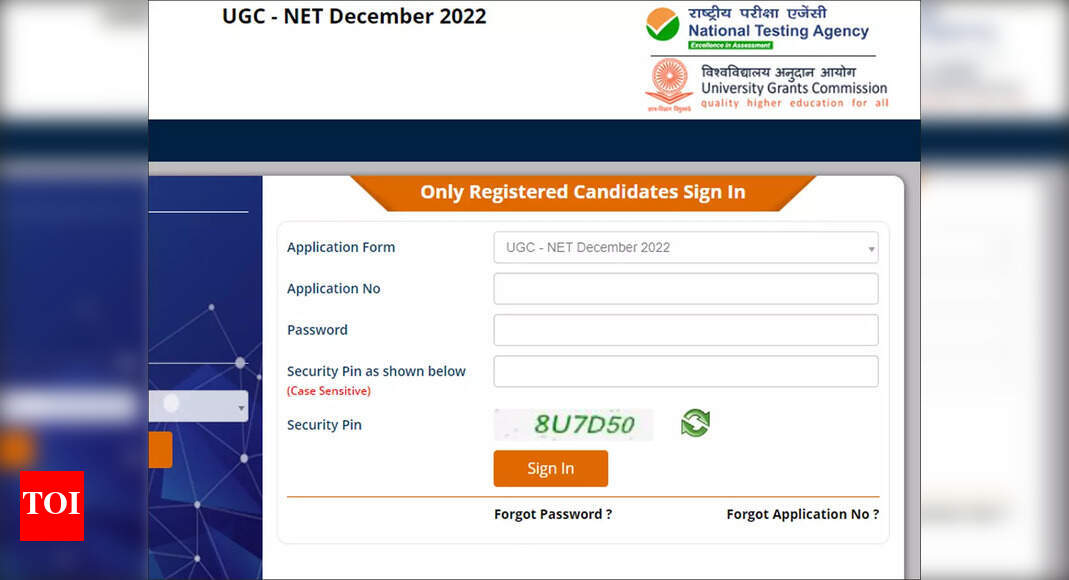Screen dimensions: 1069x580
Task: Click the 8U7D50 captcha image
Action: coord(573,424)
